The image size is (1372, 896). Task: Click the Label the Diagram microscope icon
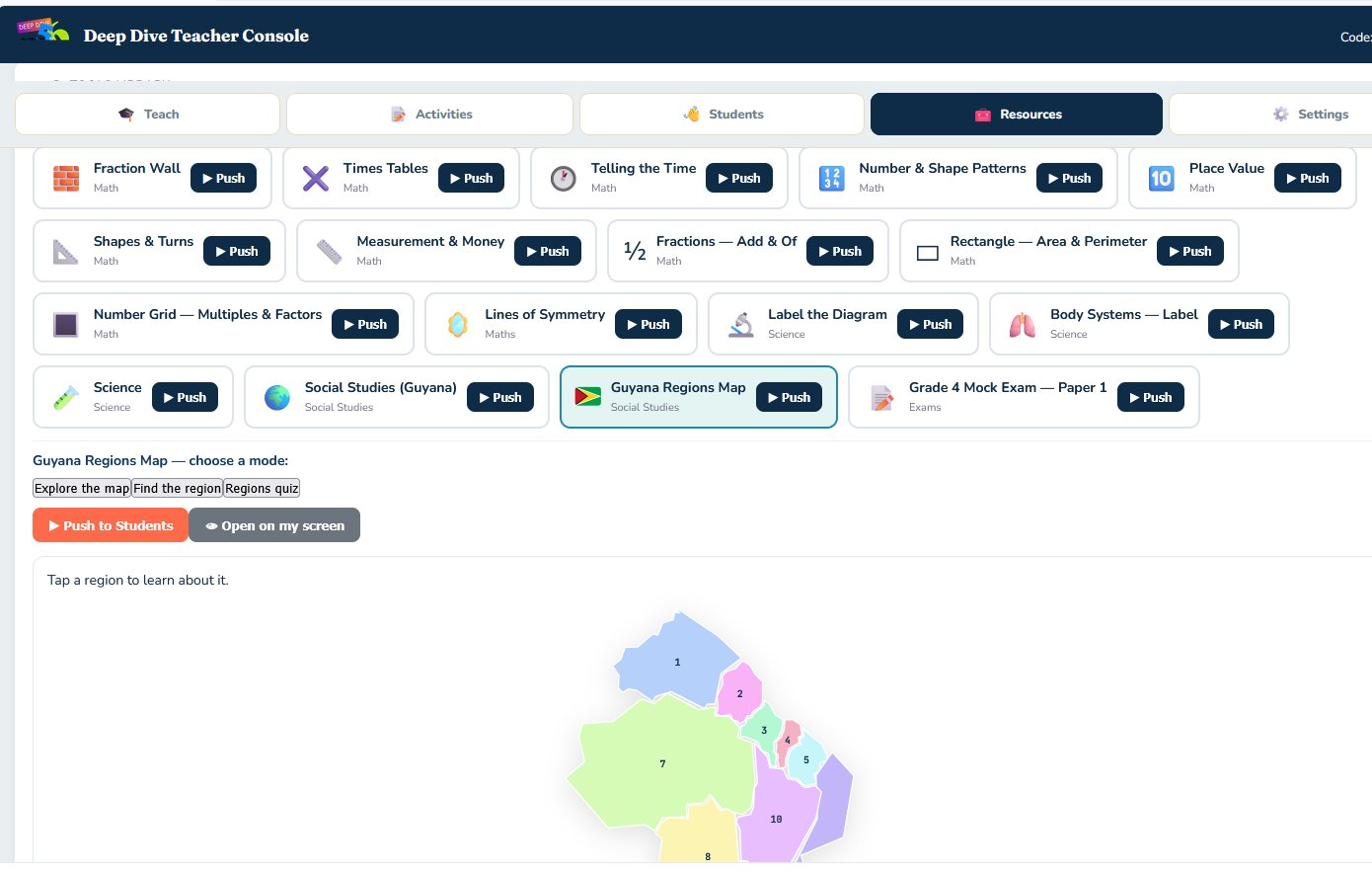point(740,324)
